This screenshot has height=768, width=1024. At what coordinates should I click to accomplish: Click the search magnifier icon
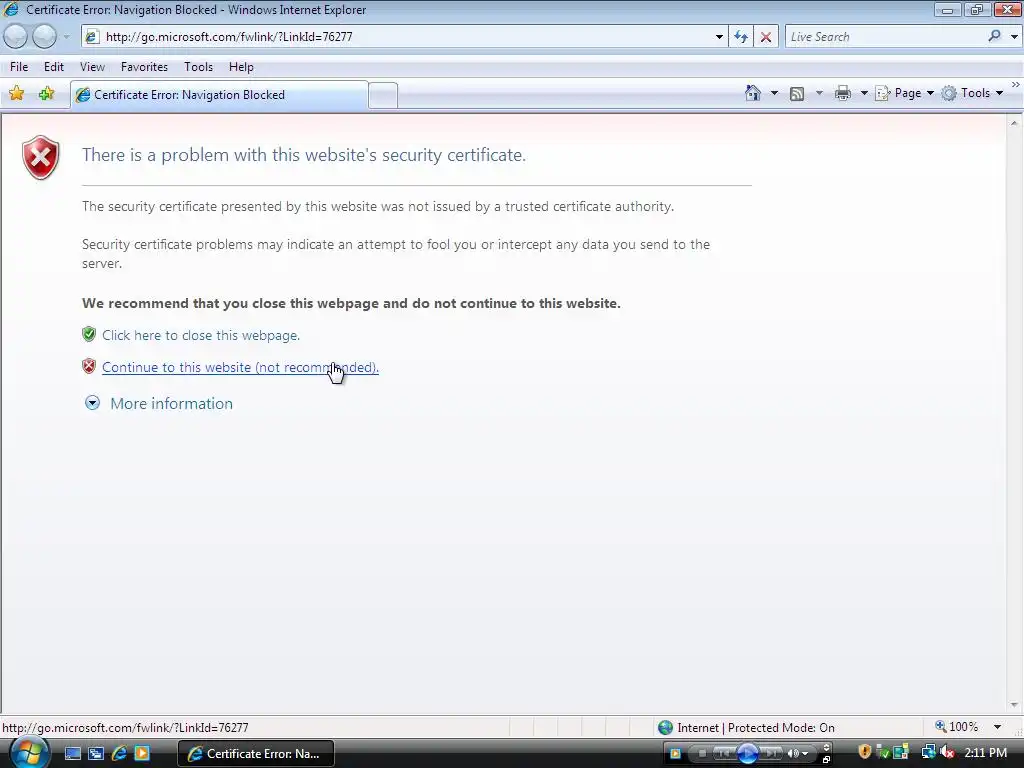[995, 37]
